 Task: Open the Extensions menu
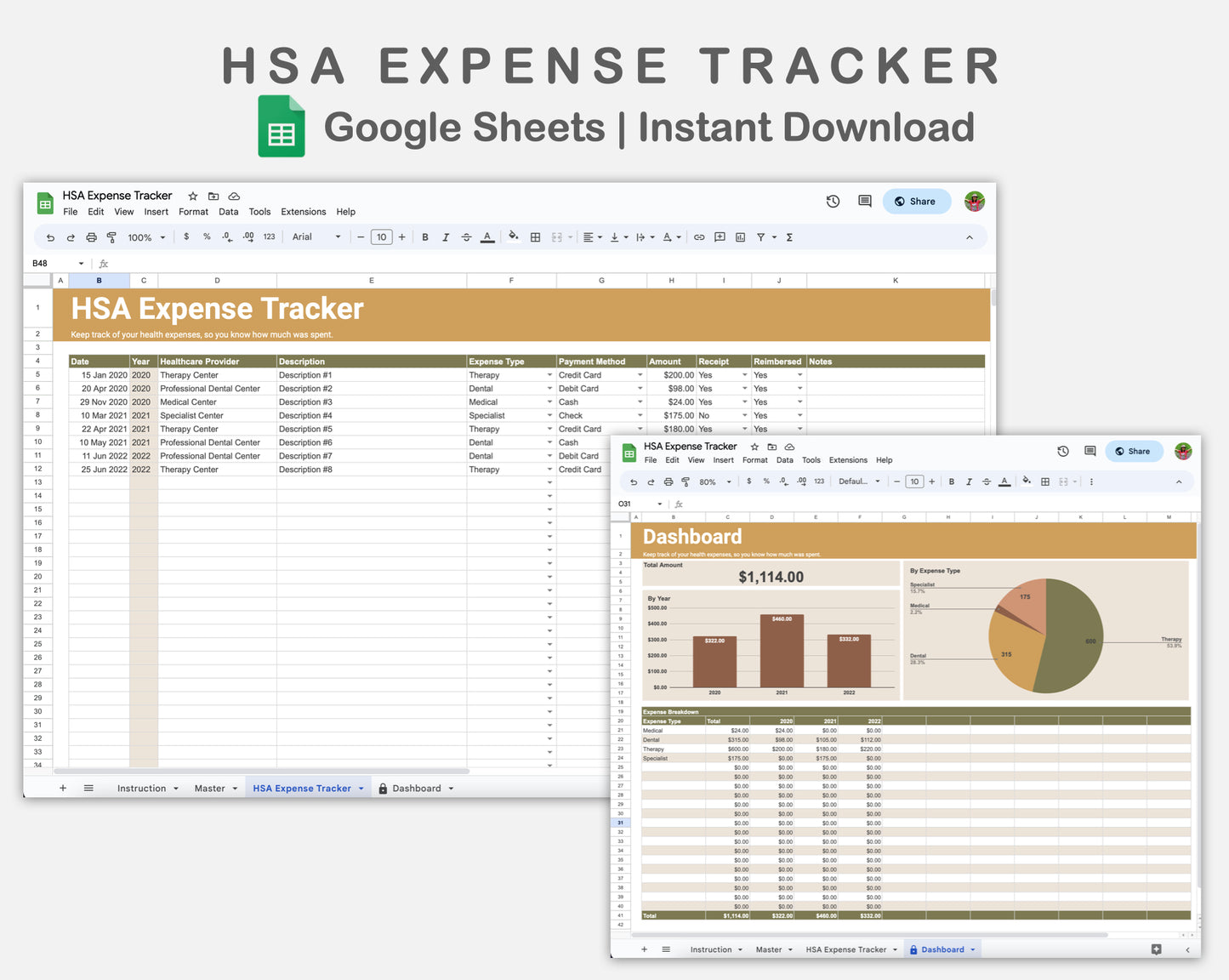pos(303,212)
